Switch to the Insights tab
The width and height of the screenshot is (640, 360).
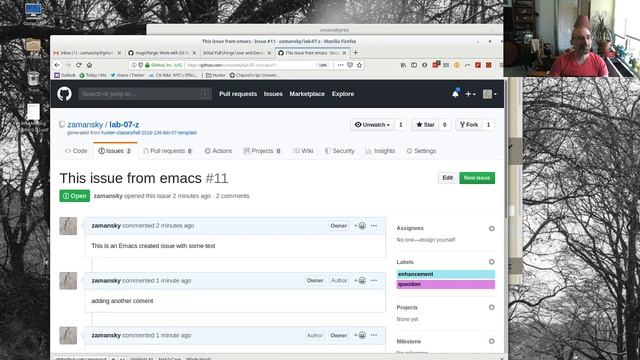click(380, 151)
